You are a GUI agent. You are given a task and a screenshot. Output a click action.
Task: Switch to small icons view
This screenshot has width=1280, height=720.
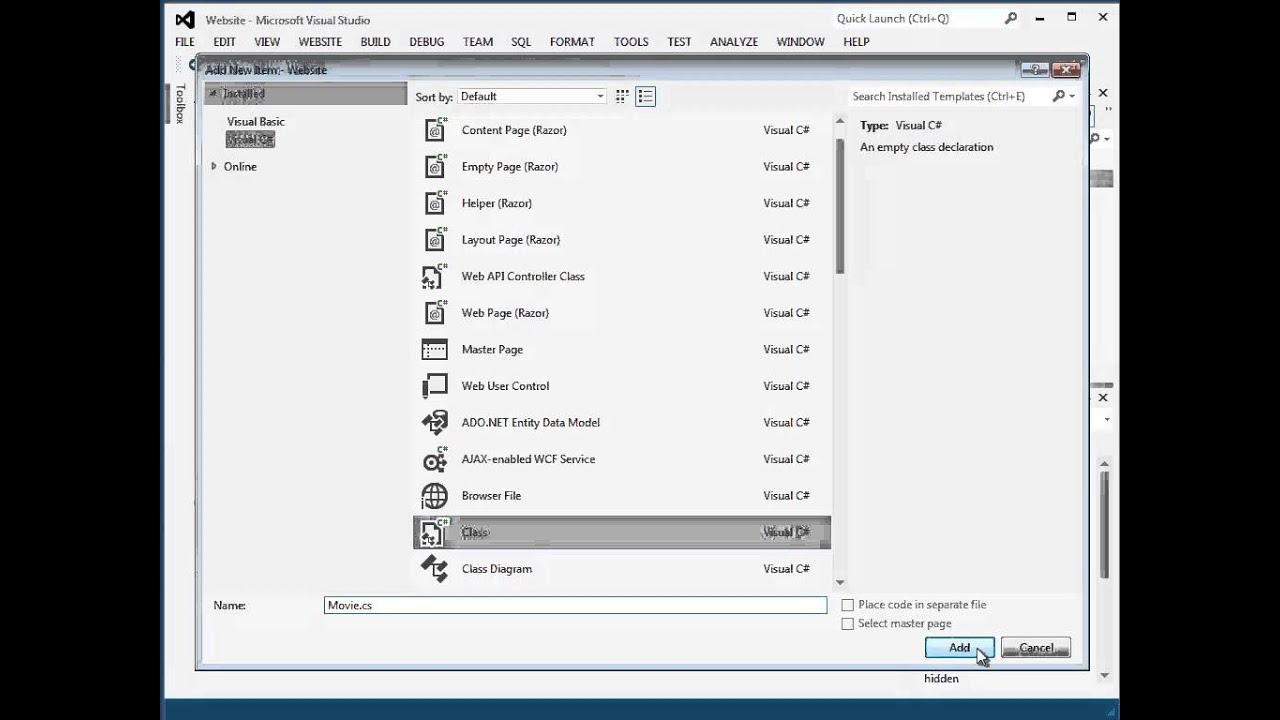(x=622, y=96)
